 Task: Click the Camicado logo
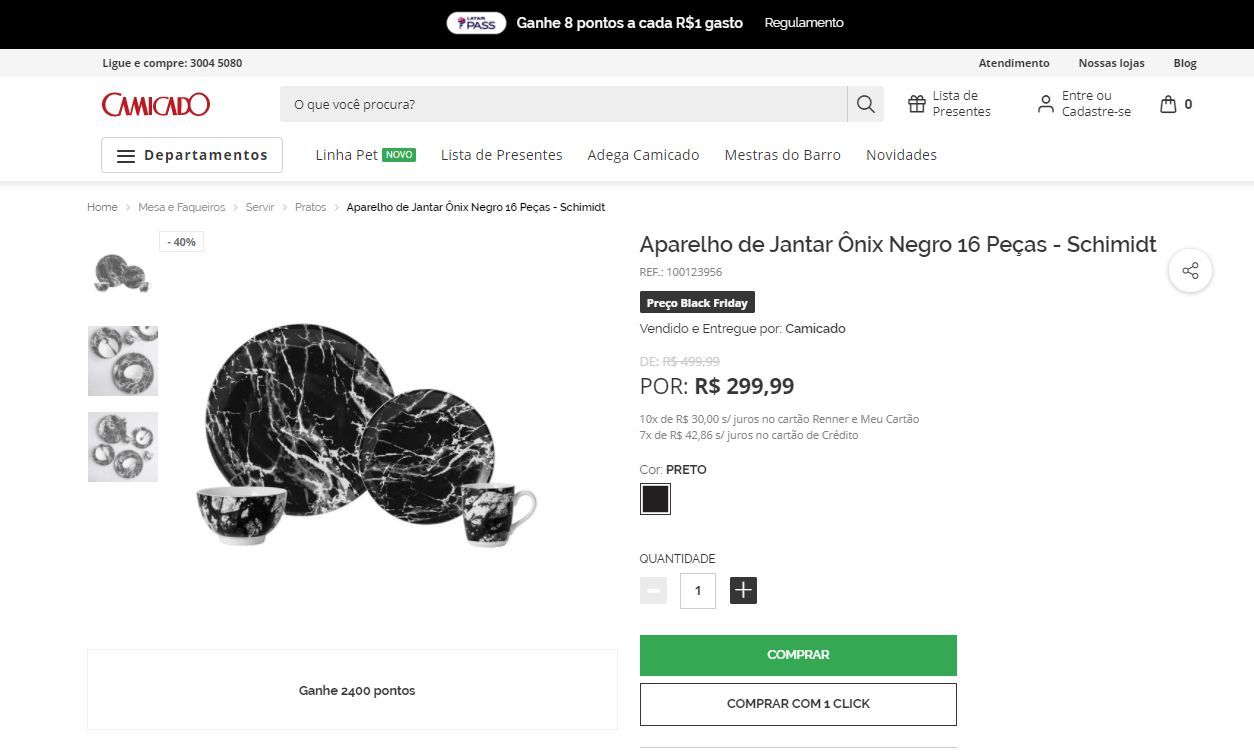click(x=156, y=104)
